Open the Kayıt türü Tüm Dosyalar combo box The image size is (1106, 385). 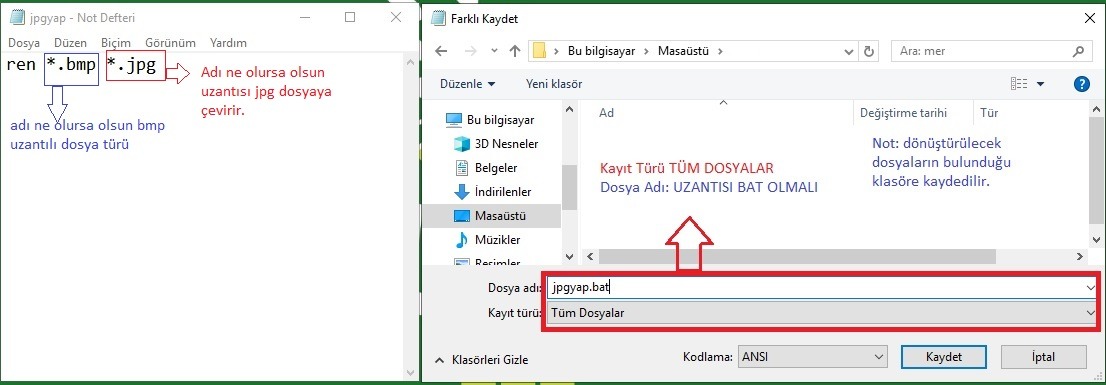822,312
